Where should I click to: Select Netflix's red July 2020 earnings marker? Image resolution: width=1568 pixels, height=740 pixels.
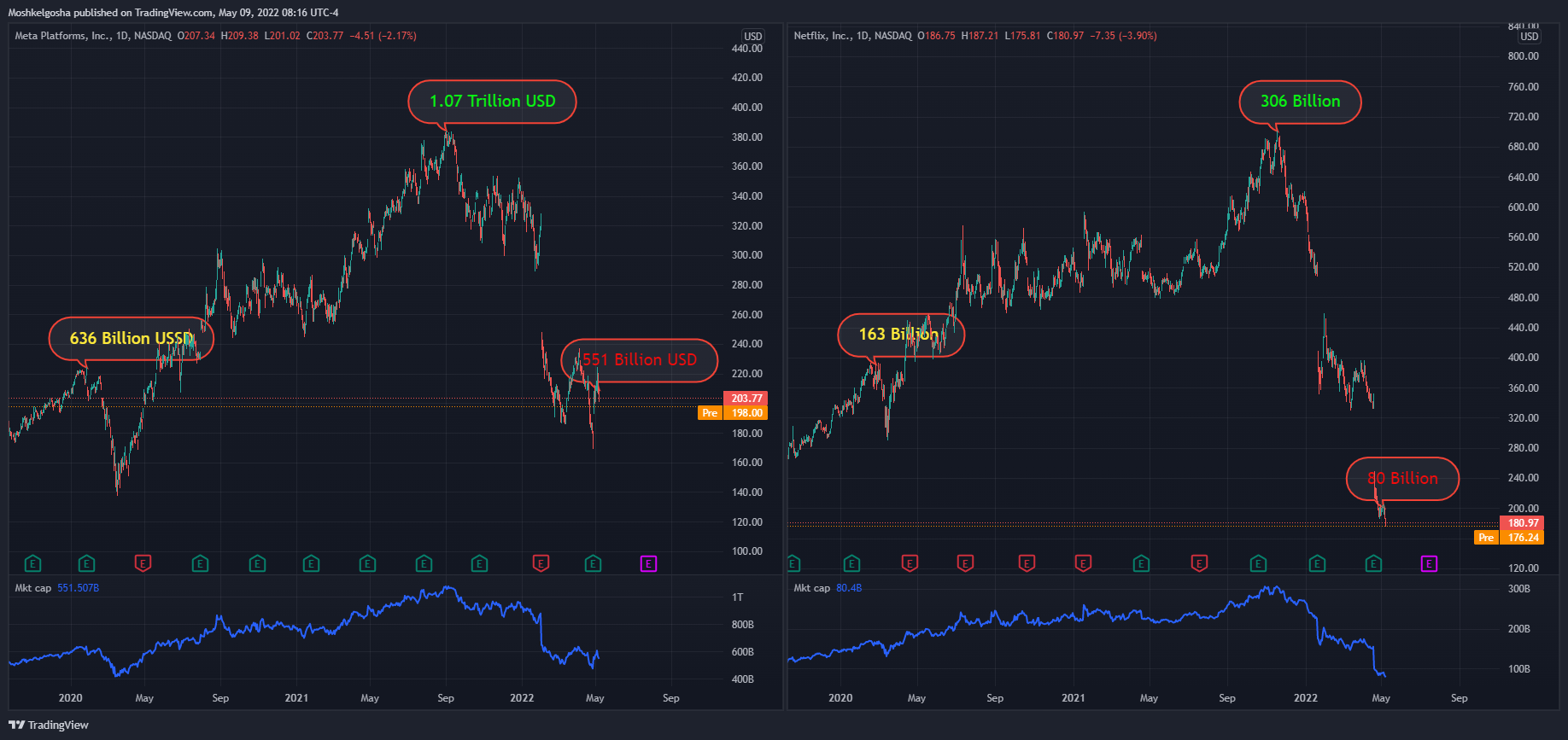click(965, 563)
